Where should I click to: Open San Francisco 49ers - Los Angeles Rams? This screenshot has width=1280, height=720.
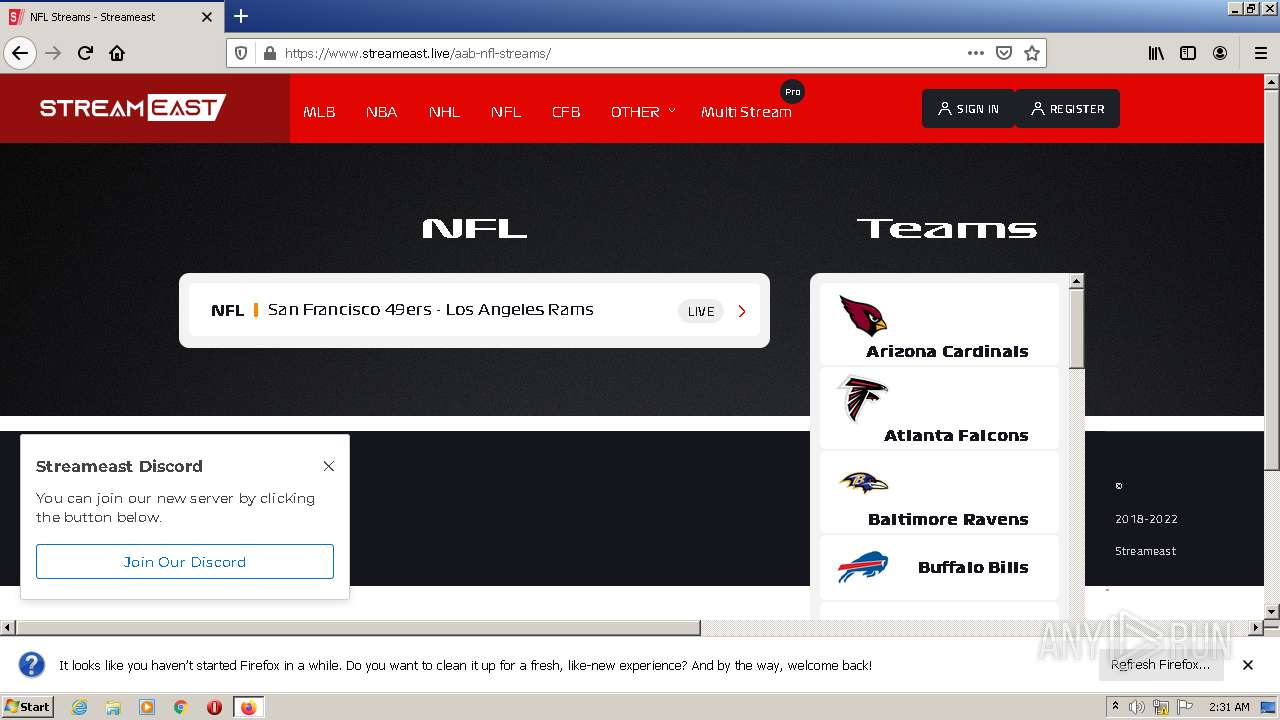tap(431, 310)
